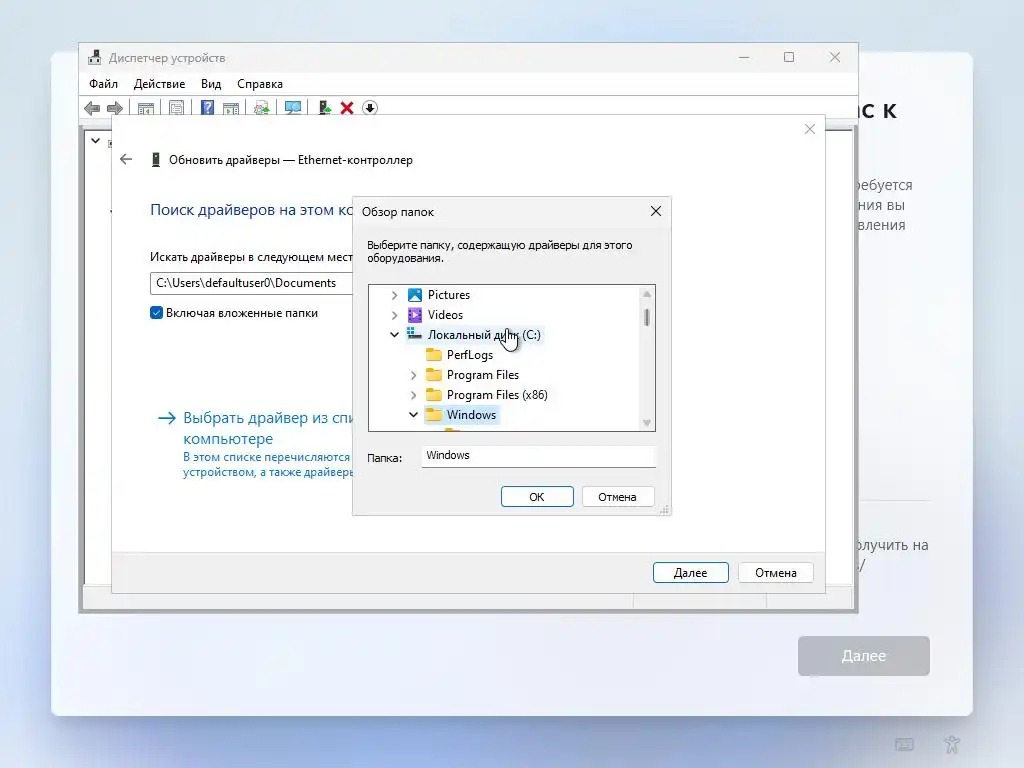Screen dimensions: 1024x768
Task: Click the folder tree scrollbar thumb
Action: click(x=647, y=317)
